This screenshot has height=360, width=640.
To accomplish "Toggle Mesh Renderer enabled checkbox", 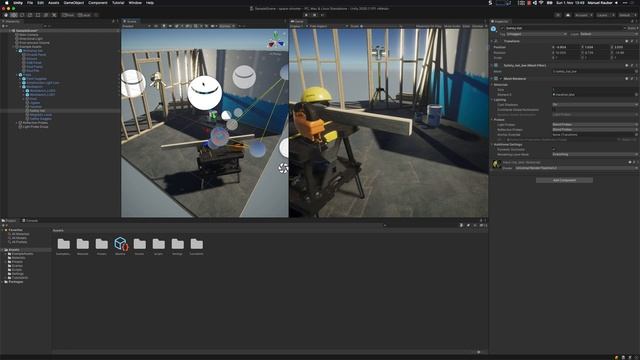I will click(501, 78).
